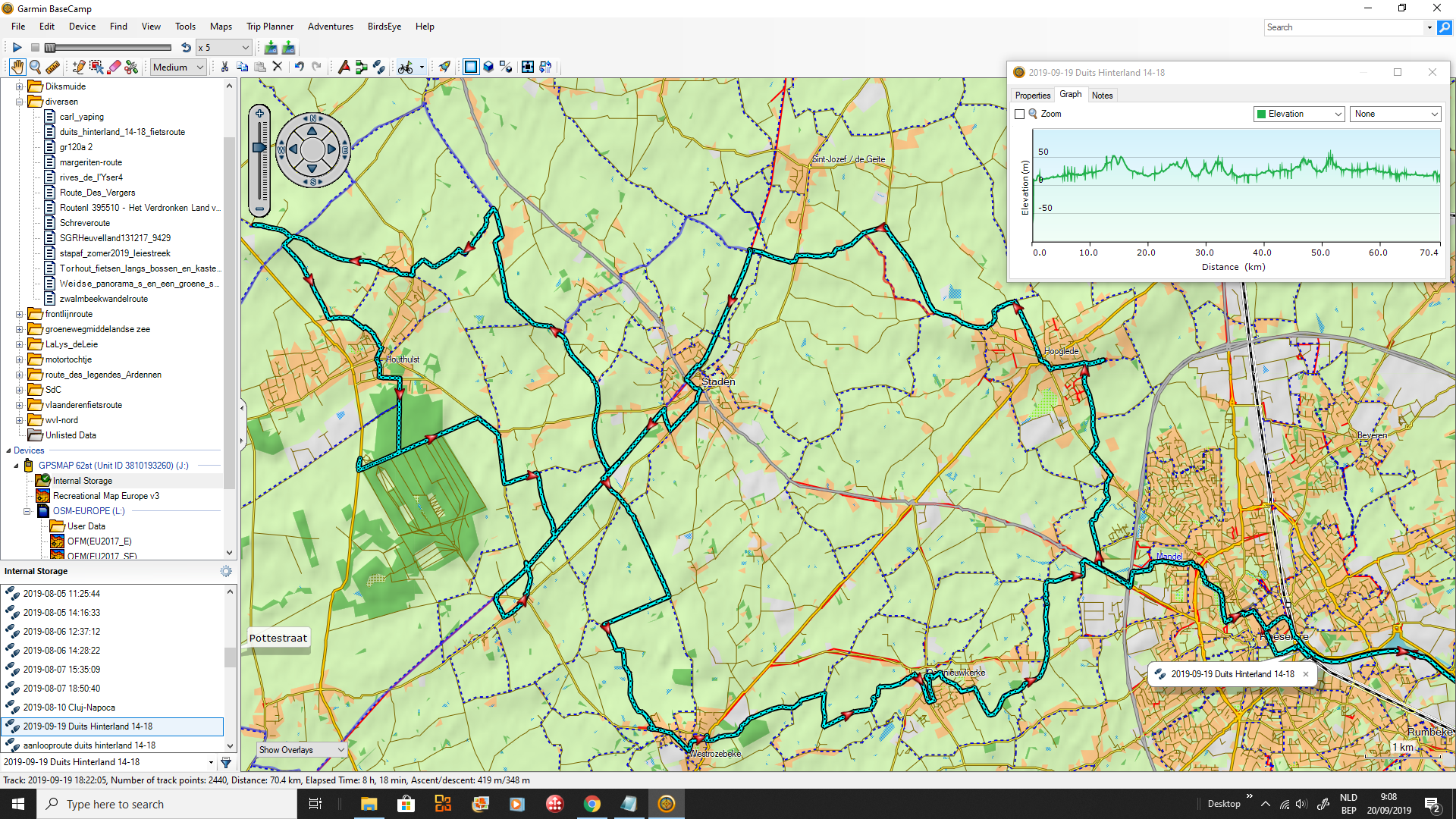This screenshot has width=1456, height=819.
Task: Select Recreational Map Europe v3
Action: (106, 496)
